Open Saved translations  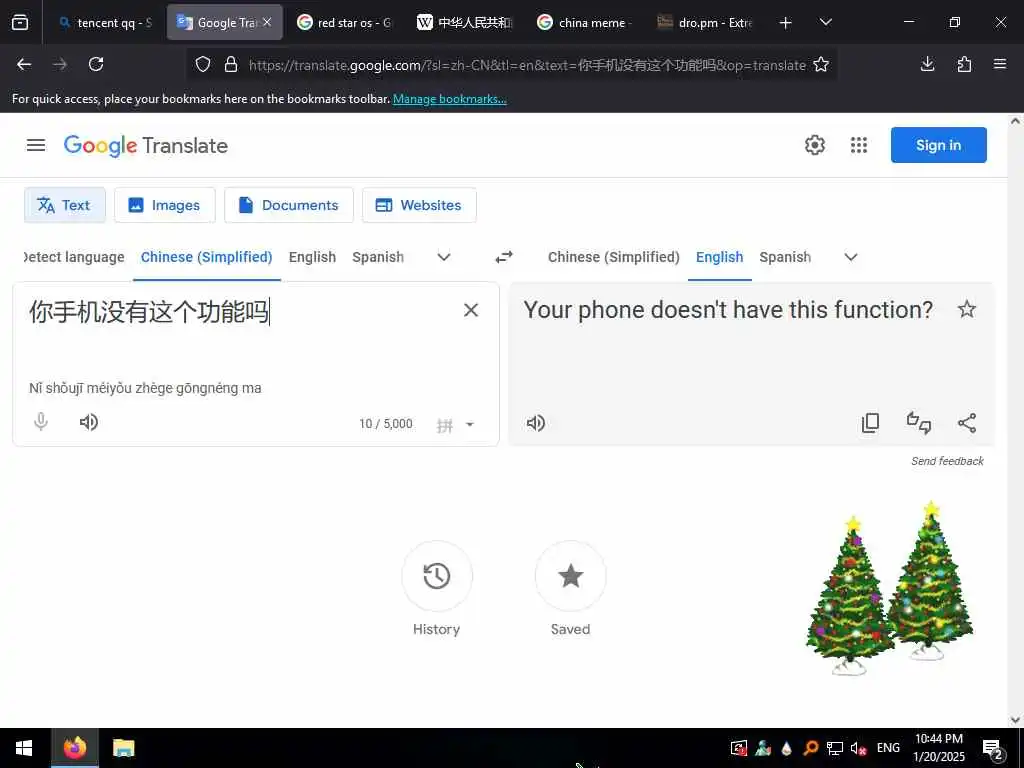pyautogui.click(x=570, y=576)
